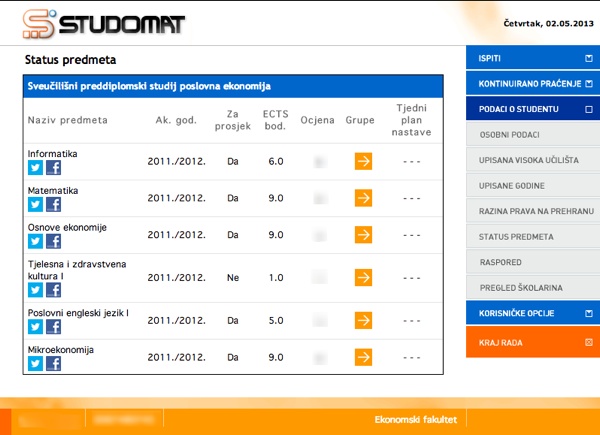The width and height of the screenshot is (600, 435).
Task: Click the Grupe column header
Action: point(360,120)
